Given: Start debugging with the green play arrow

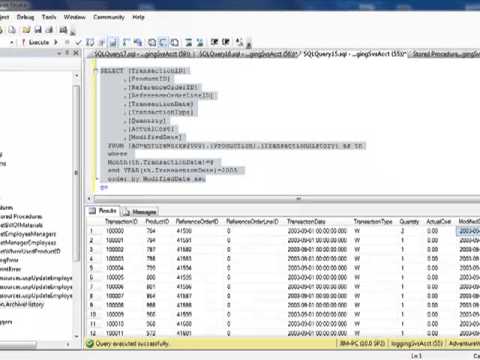Looking at the screenshot, I should click(56, 42).
